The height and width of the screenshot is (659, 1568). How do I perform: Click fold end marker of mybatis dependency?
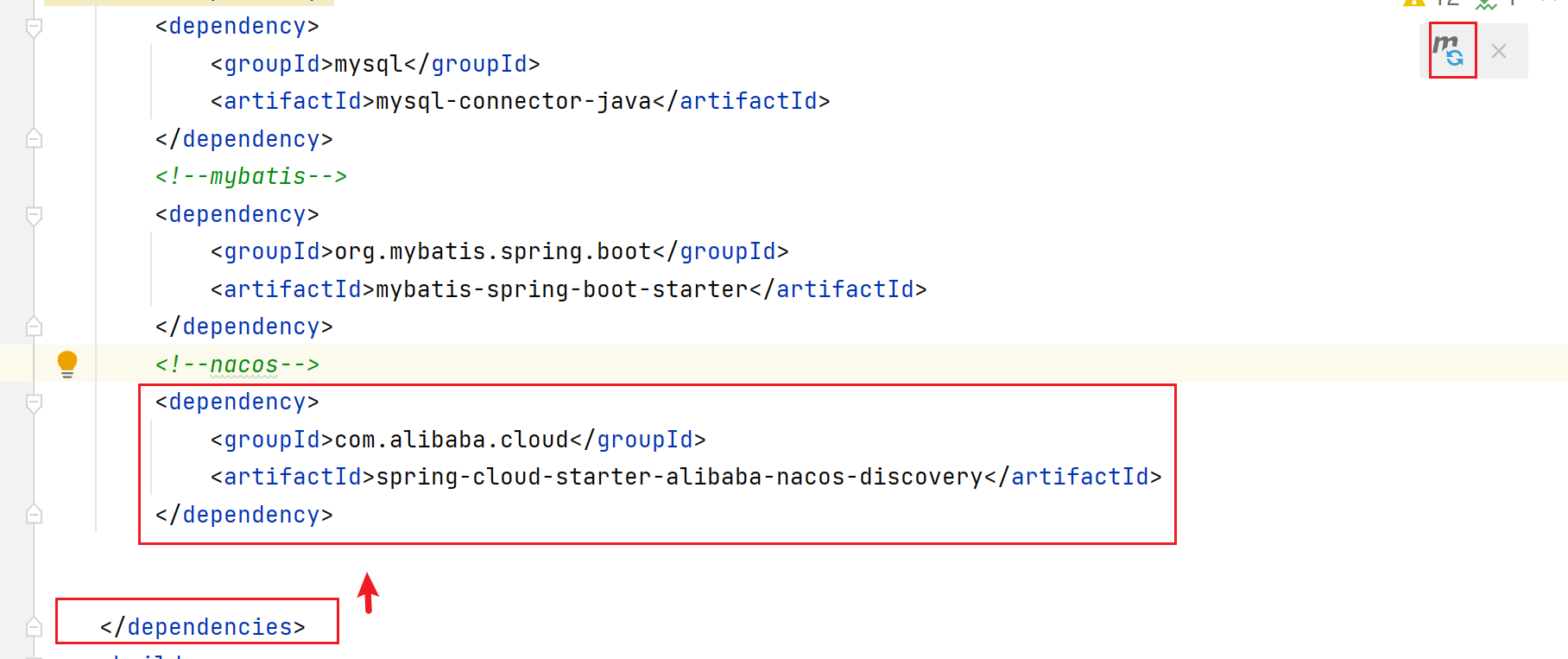point(34,326)
